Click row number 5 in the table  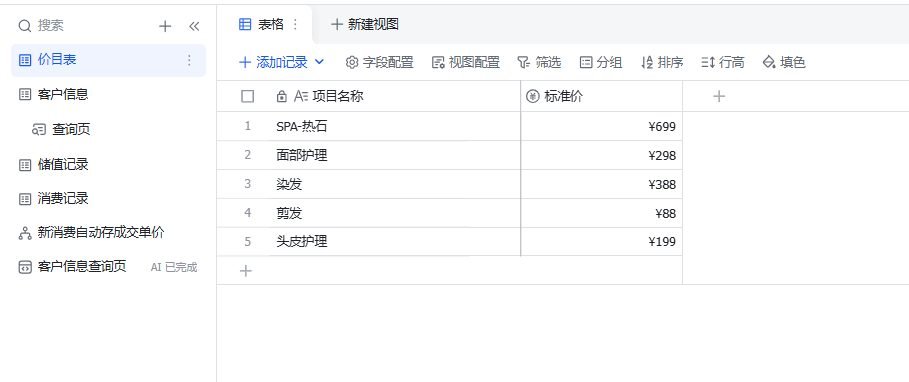248,241
